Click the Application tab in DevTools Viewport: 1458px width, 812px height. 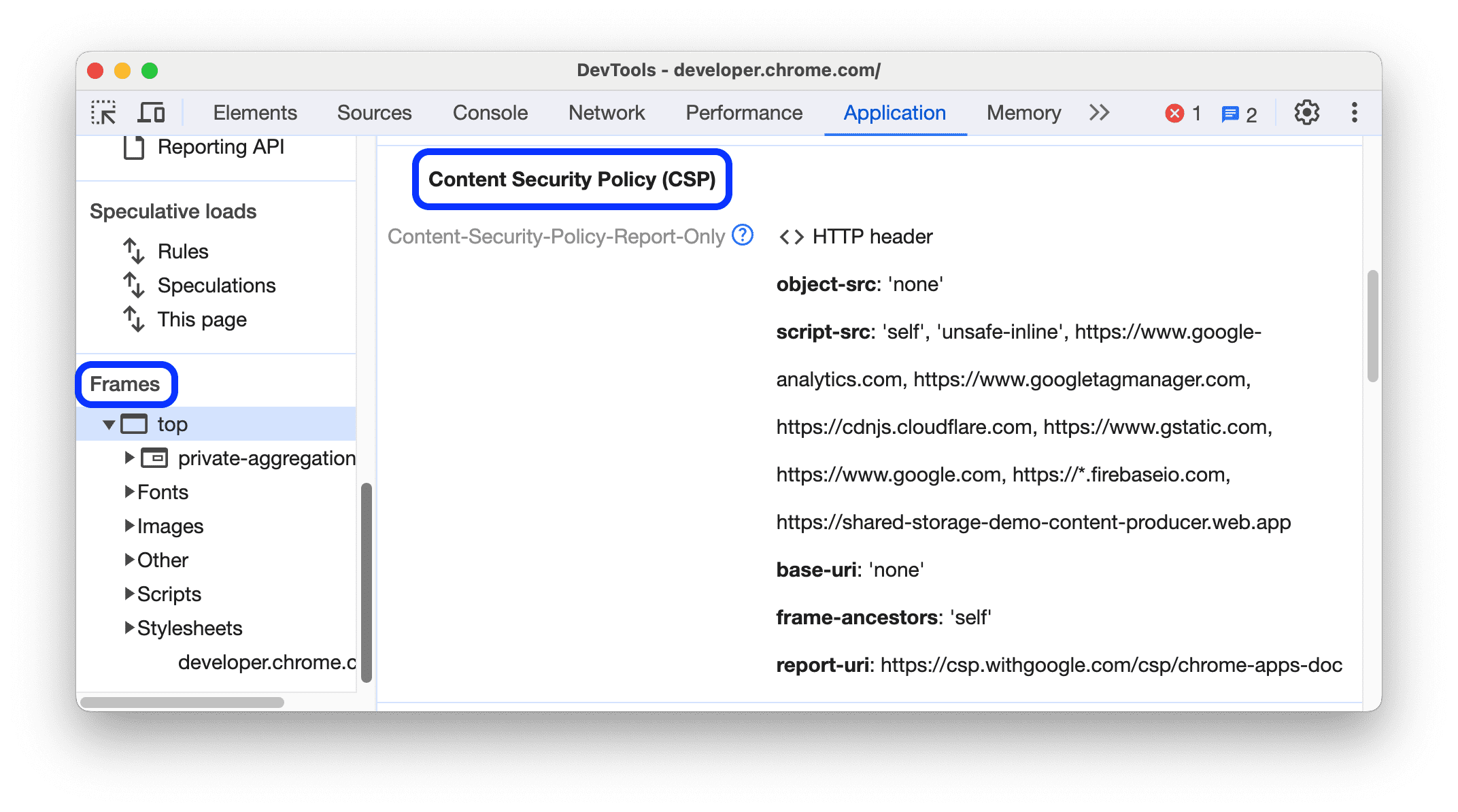(x=892, y=112)
